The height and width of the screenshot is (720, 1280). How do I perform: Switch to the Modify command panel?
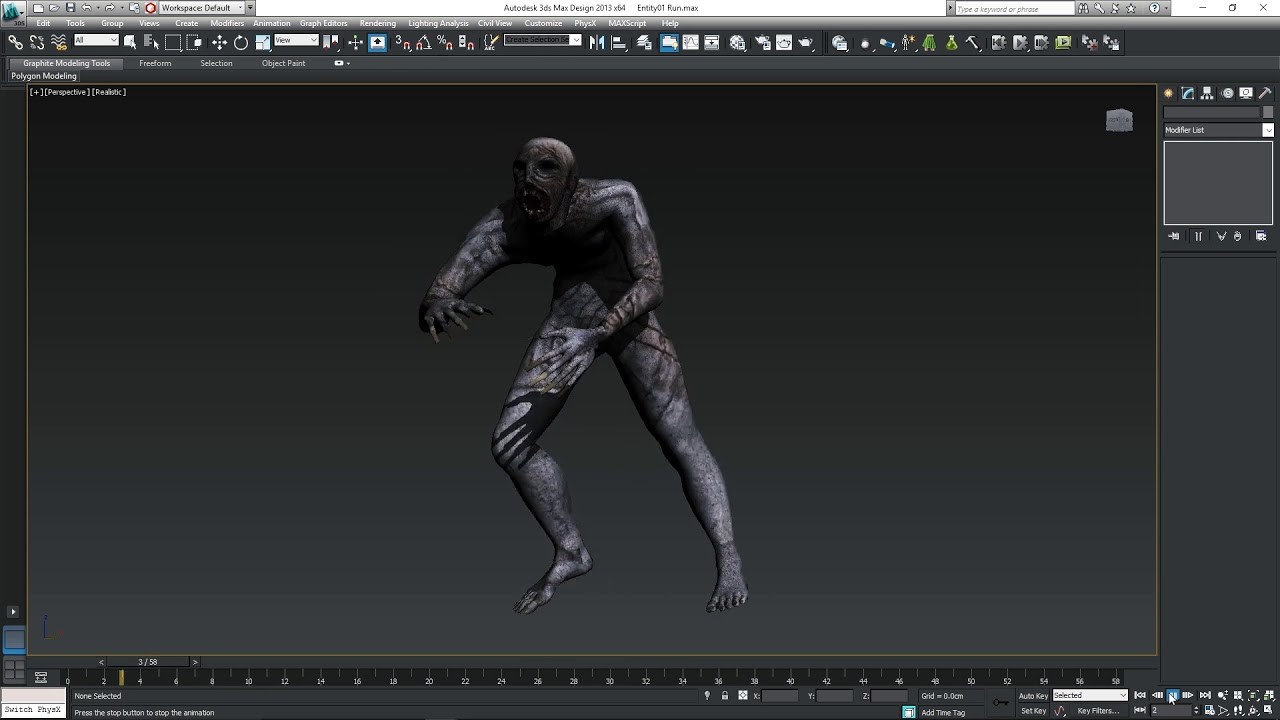pyautogui.click(x=1186, y=92)
